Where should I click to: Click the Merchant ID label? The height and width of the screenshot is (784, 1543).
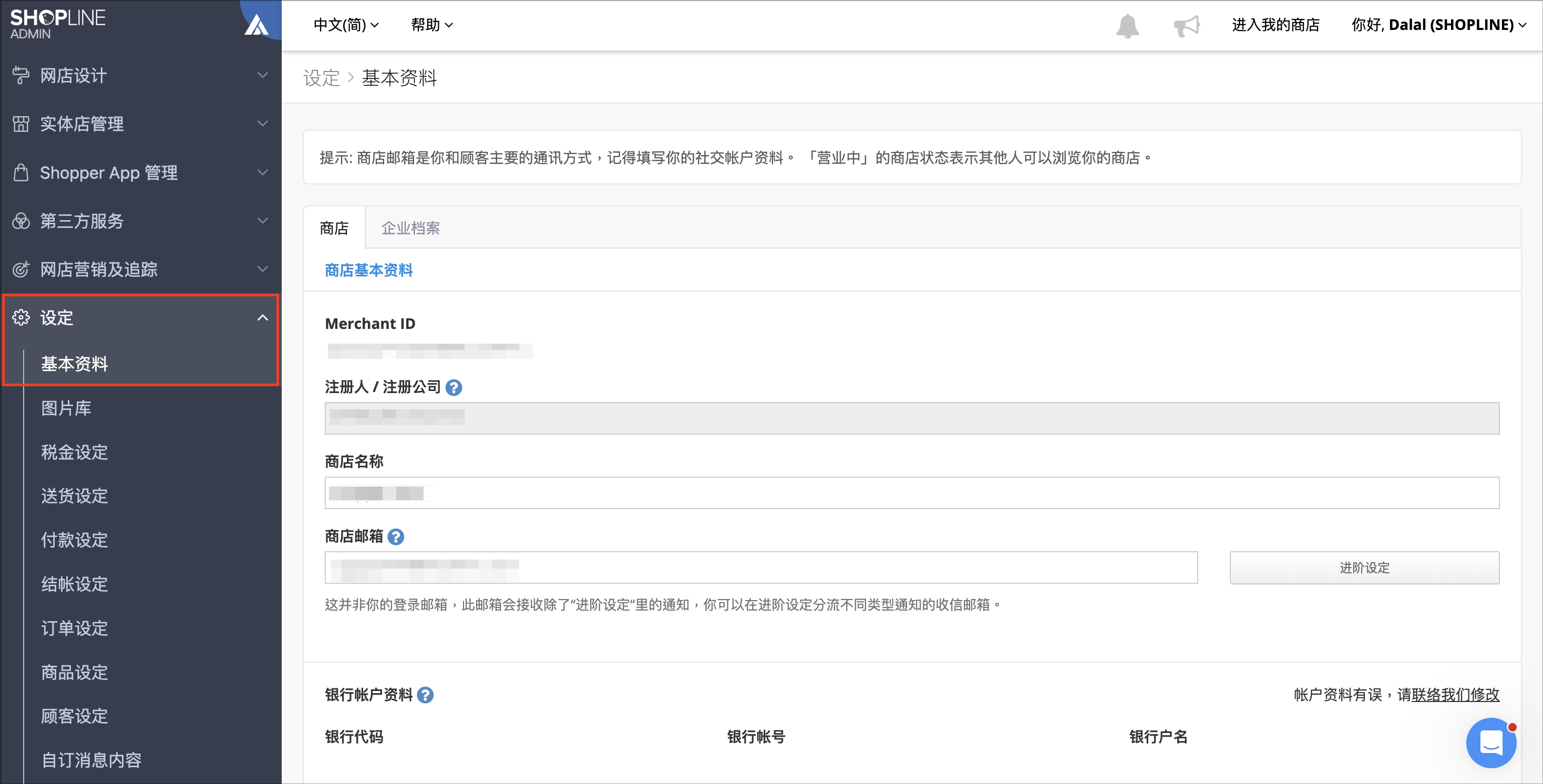point(369,324)
